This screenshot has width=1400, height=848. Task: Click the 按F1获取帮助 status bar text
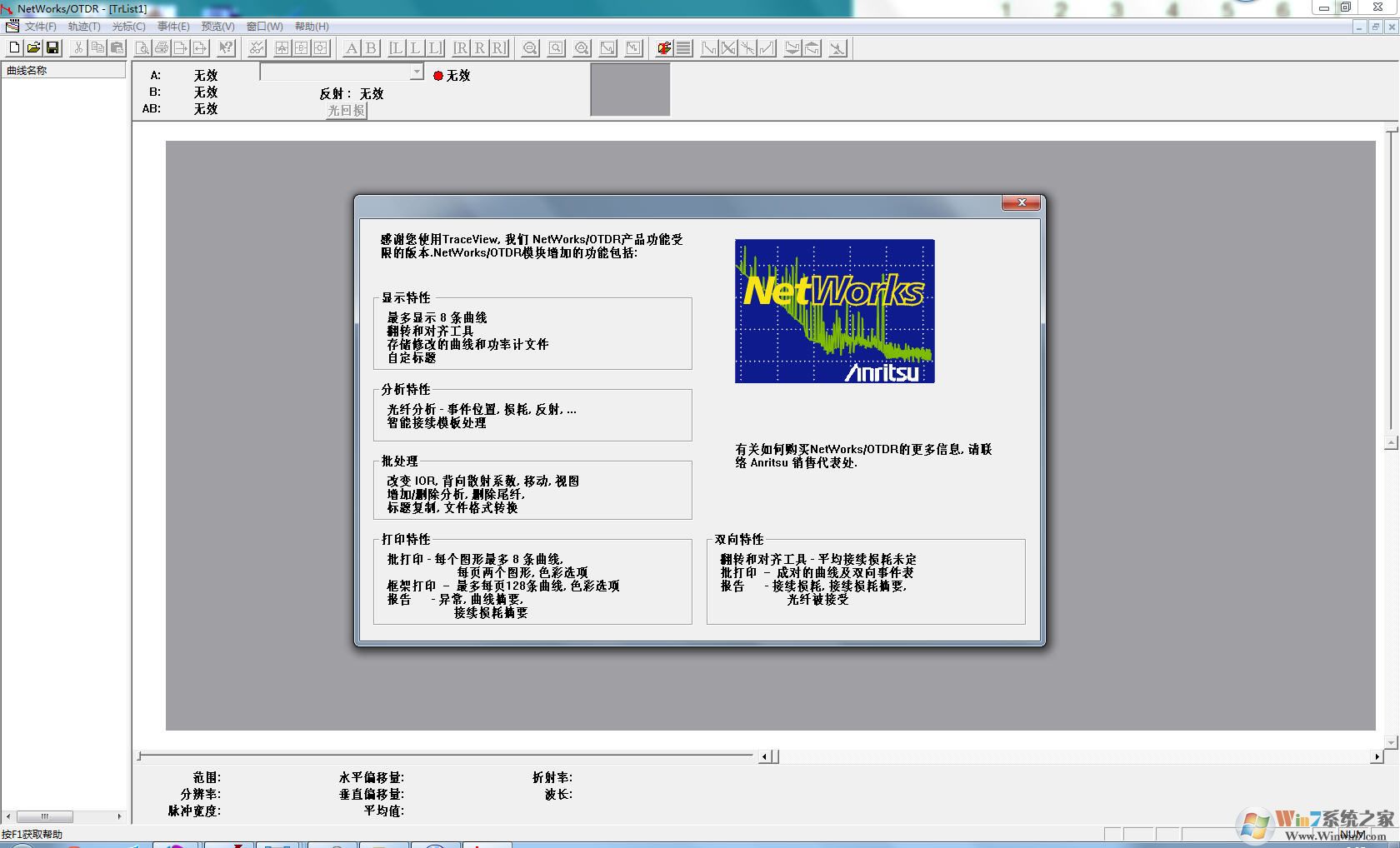32,834
